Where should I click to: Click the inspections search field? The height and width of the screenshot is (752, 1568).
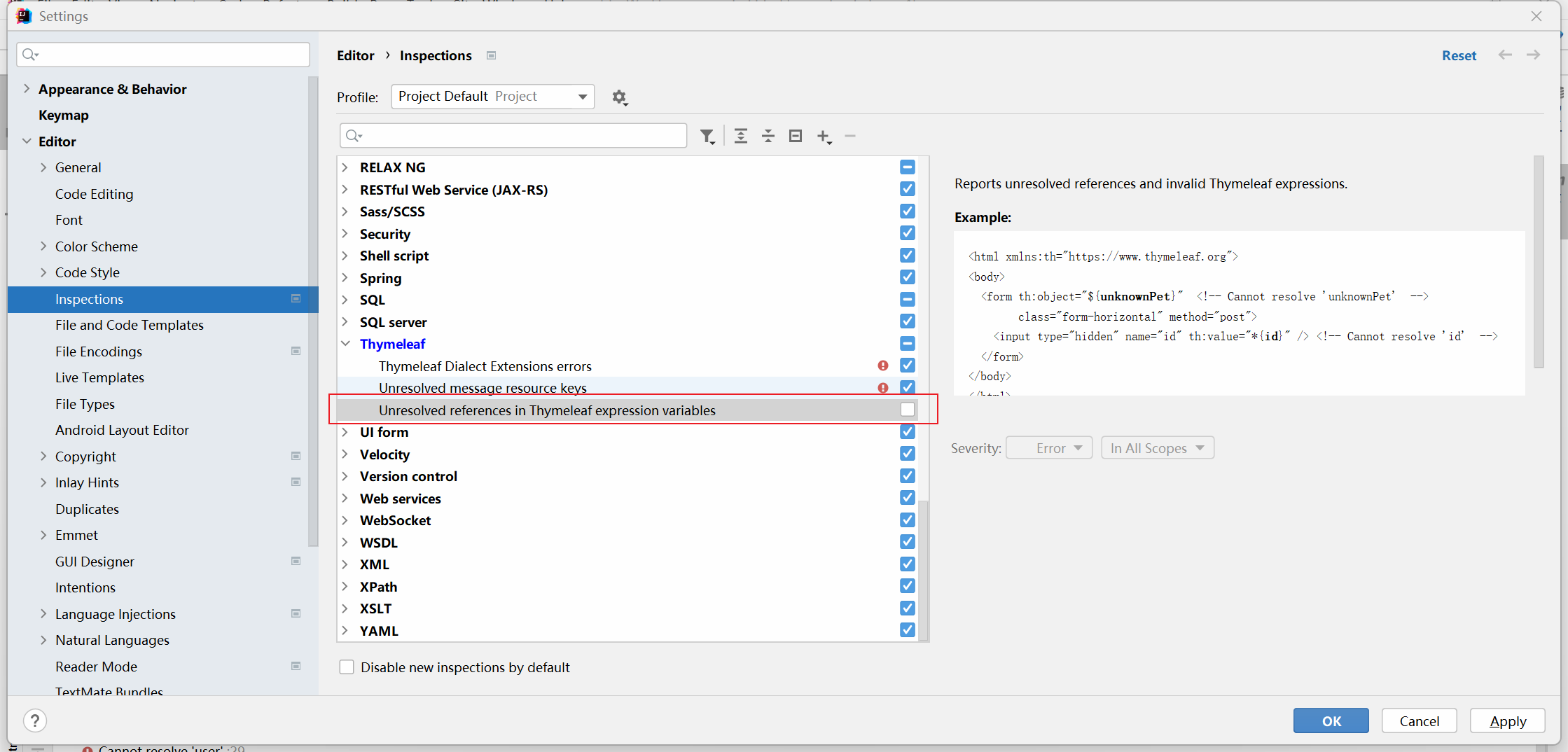click(513, 136)
